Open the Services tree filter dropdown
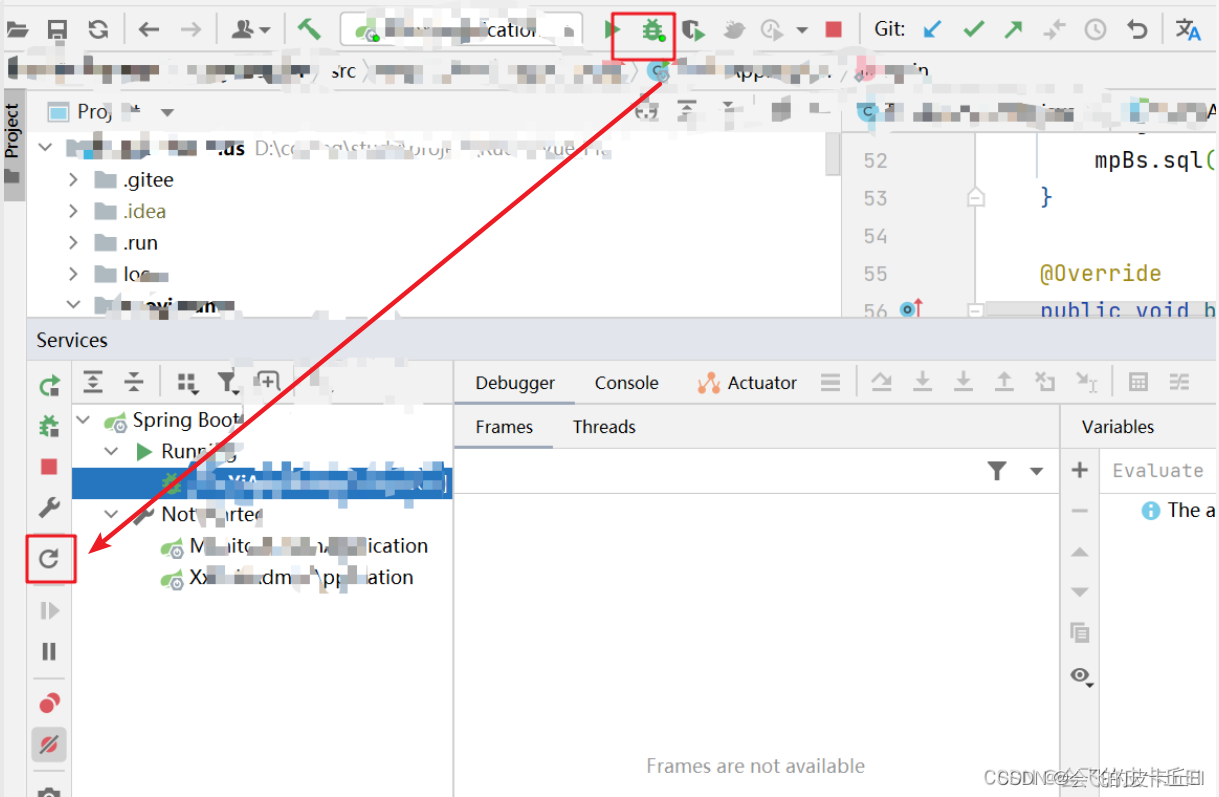 pyautogui.click(x=229, y=382)
